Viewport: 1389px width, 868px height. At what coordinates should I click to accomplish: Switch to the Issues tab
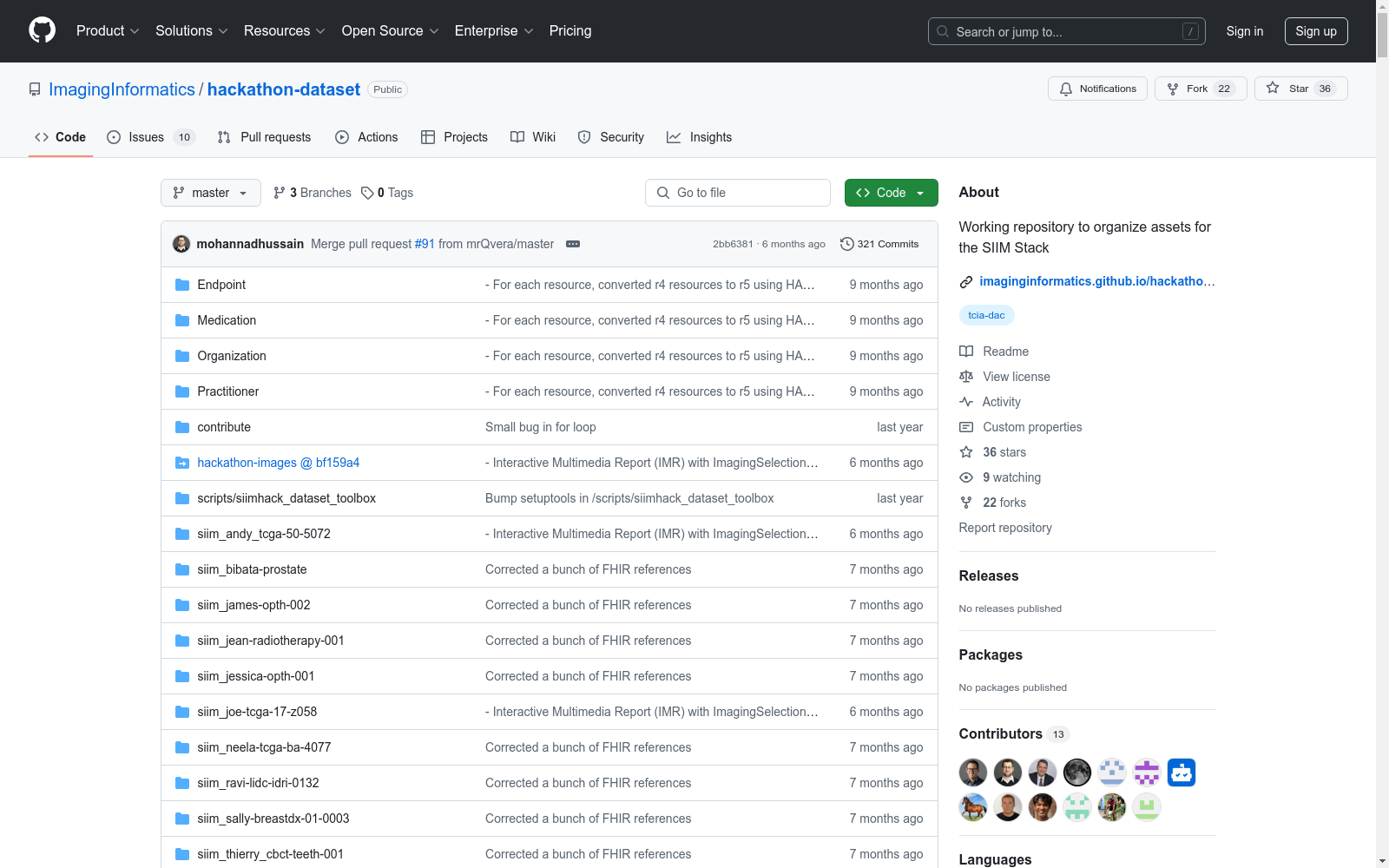pyautogui.click(x=151, y=137)
